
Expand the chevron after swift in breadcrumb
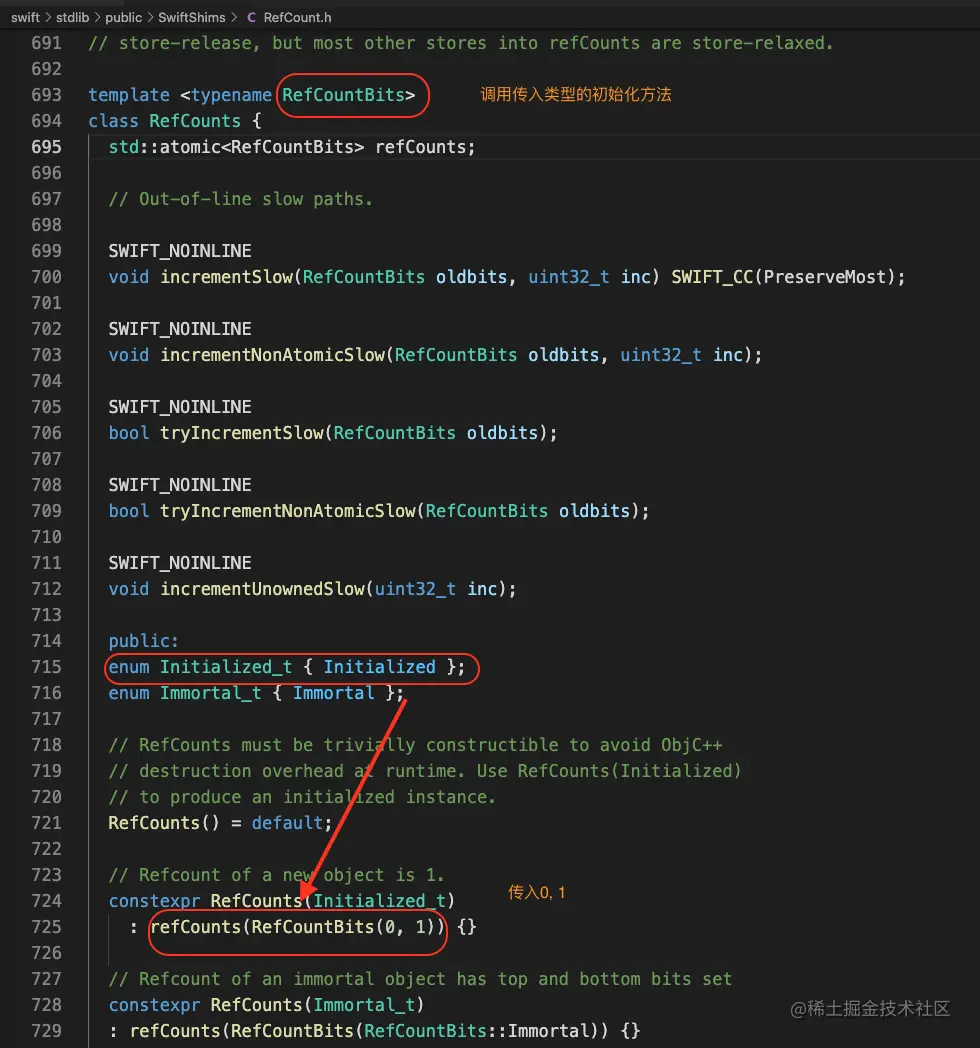(x=48, y=17)
